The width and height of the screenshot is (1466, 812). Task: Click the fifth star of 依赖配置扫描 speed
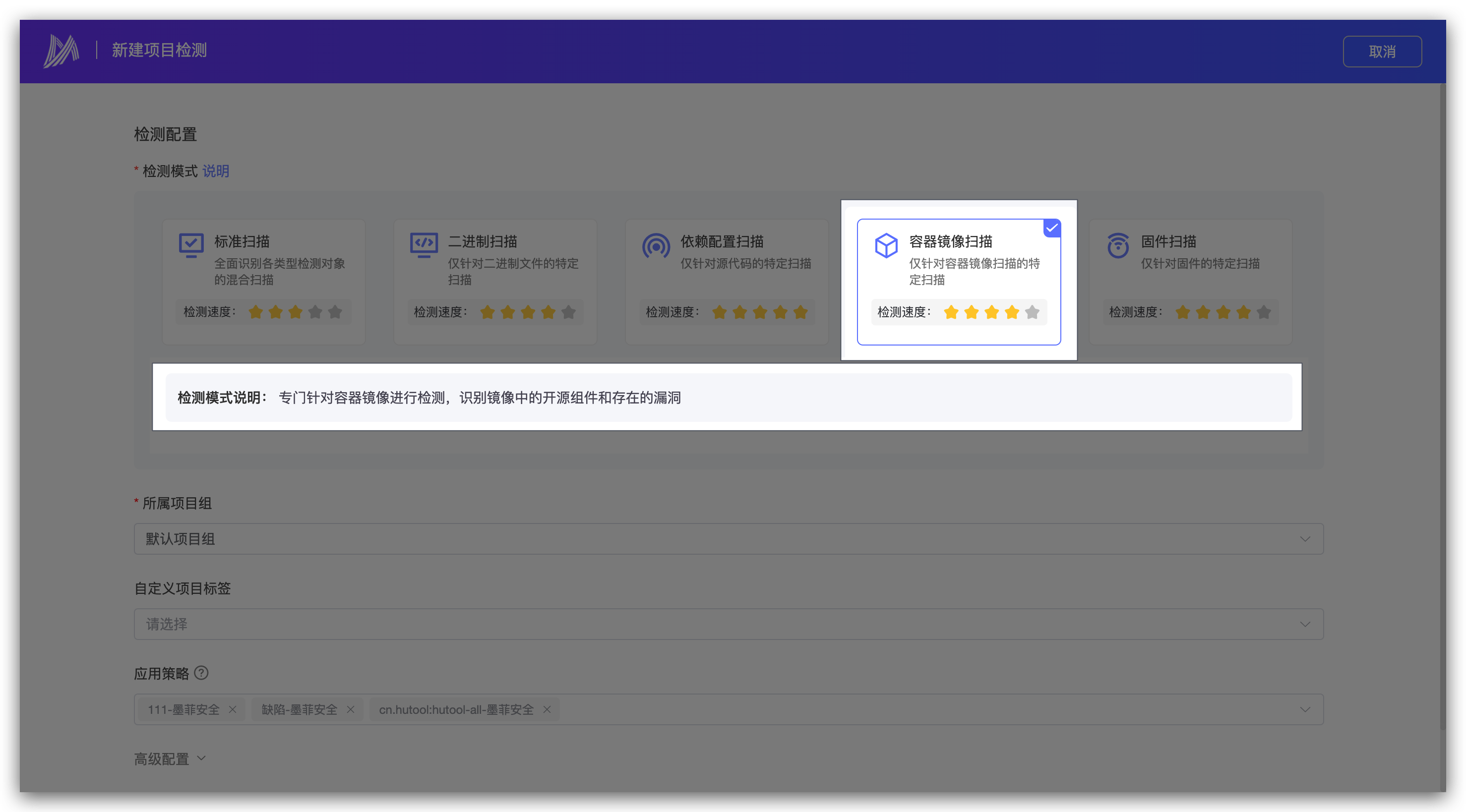pyautogui.click(x=800, y=312)
